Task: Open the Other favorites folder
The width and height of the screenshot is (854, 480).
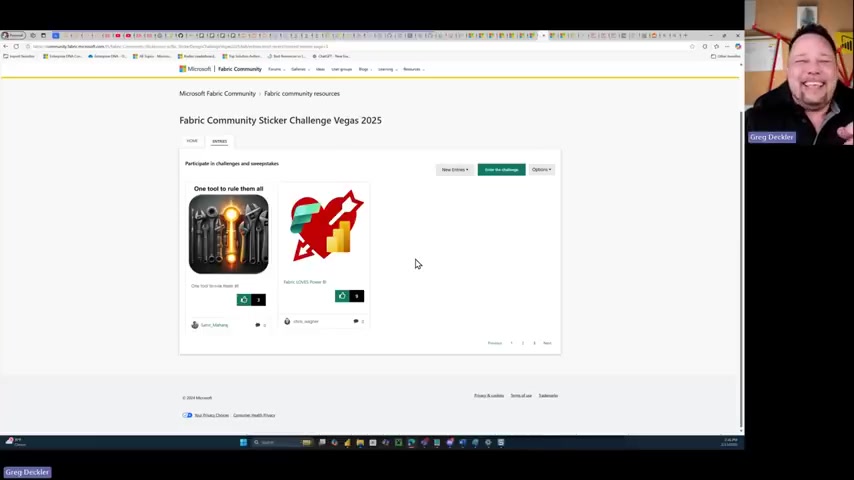Action: [x=725, y=56]
